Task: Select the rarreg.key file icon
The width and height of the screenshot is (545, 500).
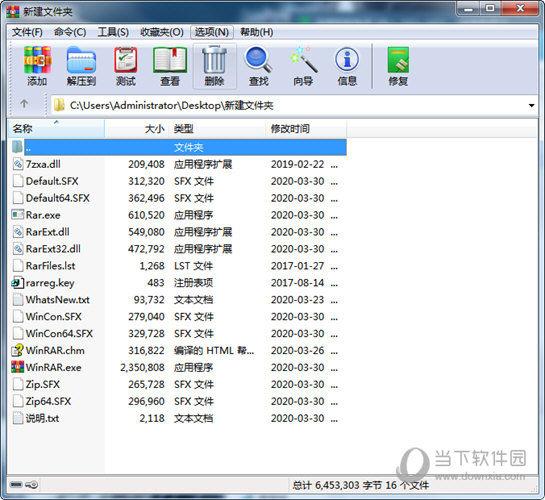Action: tap(18, 282)
